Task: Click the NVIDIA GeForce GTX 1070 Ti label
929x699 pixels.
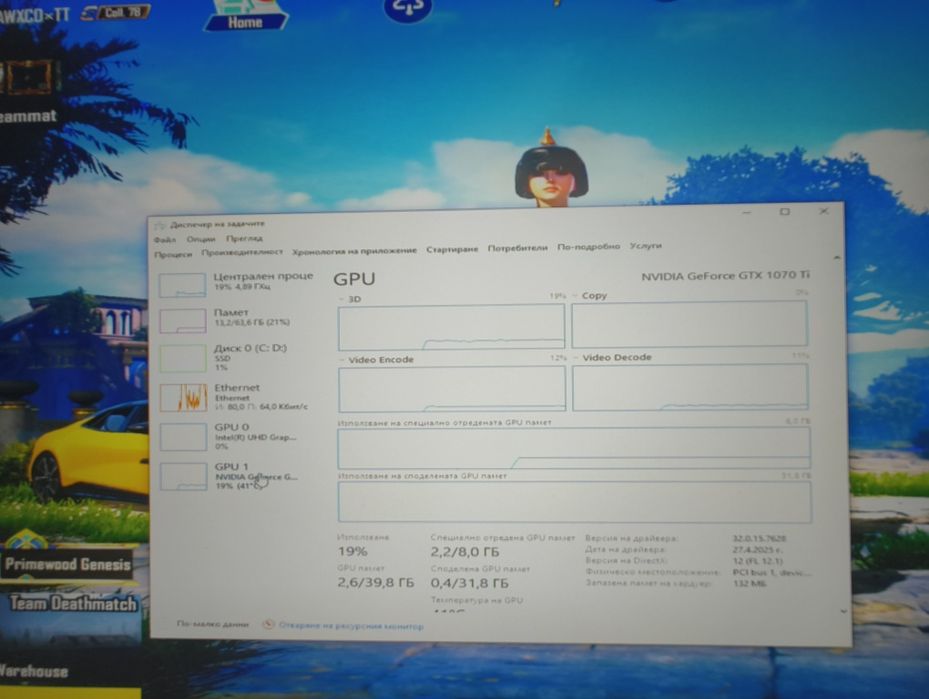Action: (x=725, y=275)
